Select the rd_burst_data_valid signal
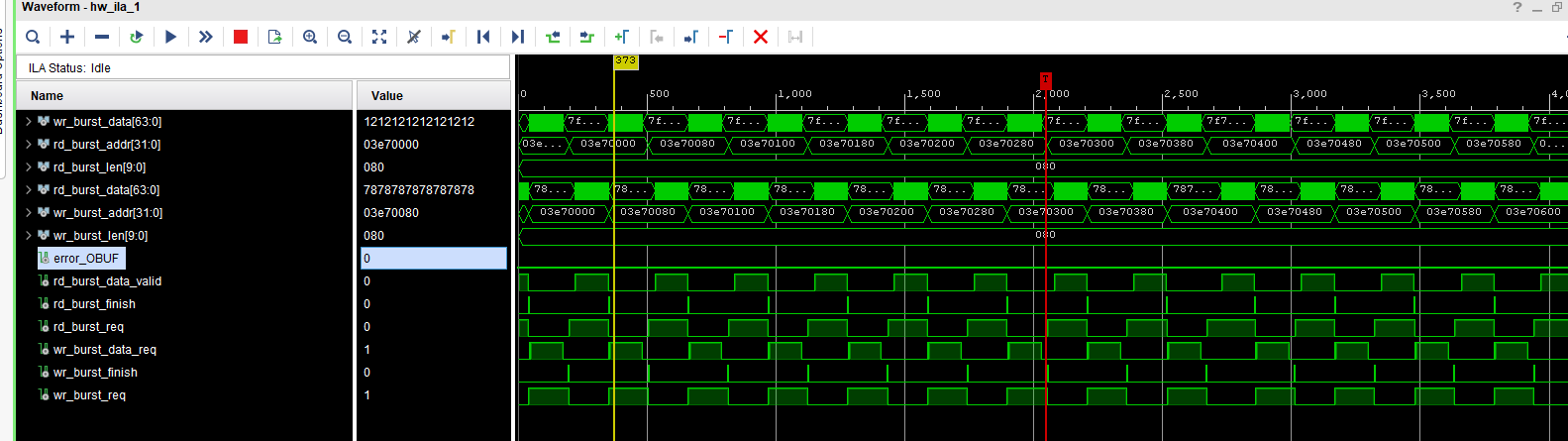 (107, 281)
